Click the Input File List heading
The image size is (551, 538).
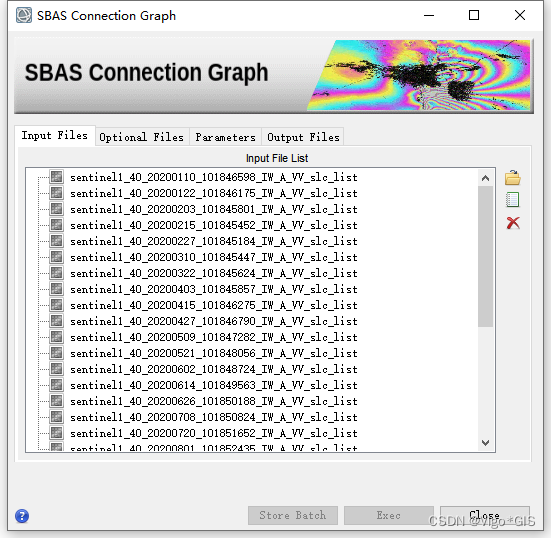click(x=277, y=158)
